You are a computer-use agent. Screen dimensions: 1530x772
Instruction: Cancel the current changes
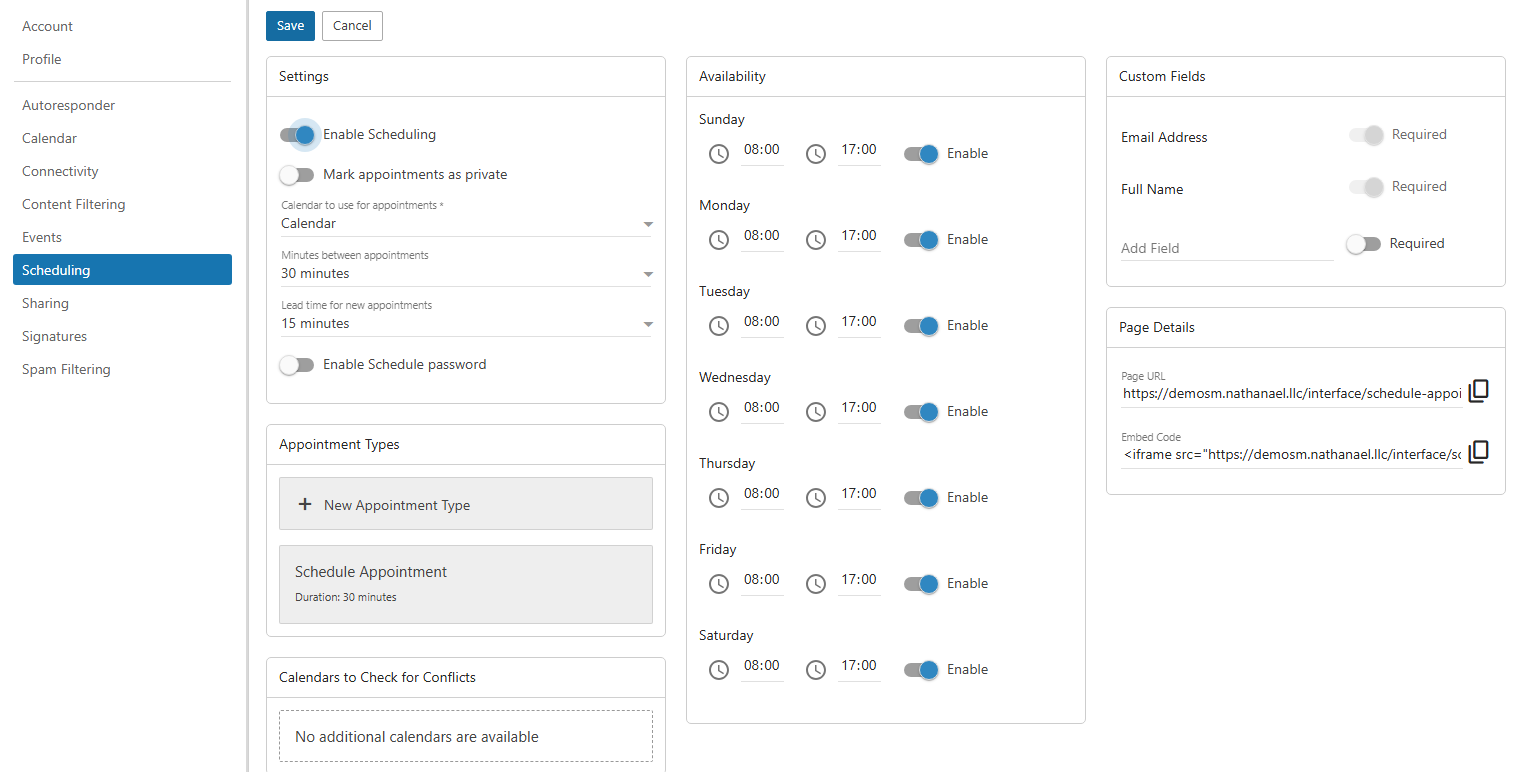pyautogui.click(x=351, y=25)
